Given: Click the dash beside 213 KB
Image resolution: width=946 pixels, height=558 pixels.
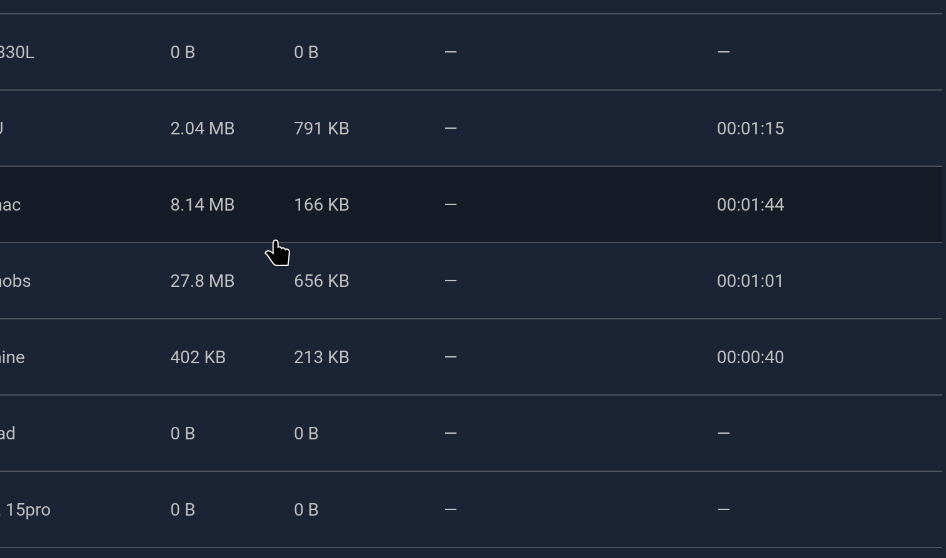Looking at the screenshot, I should pyautogui.click(x=450, y=357).
